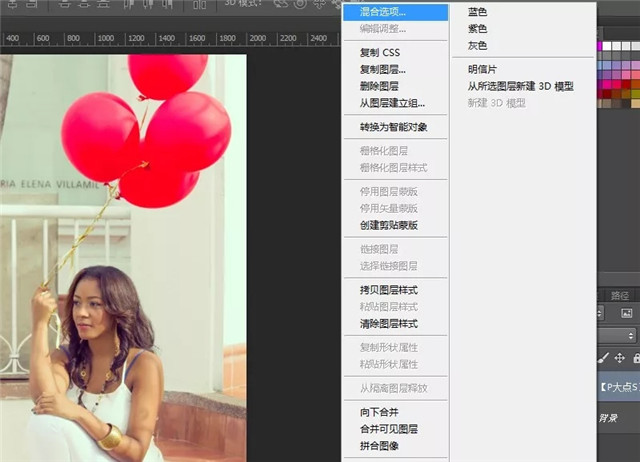640x462 pixels.
Task: Pick 灰色 layer color label
Action: [477, 46]
